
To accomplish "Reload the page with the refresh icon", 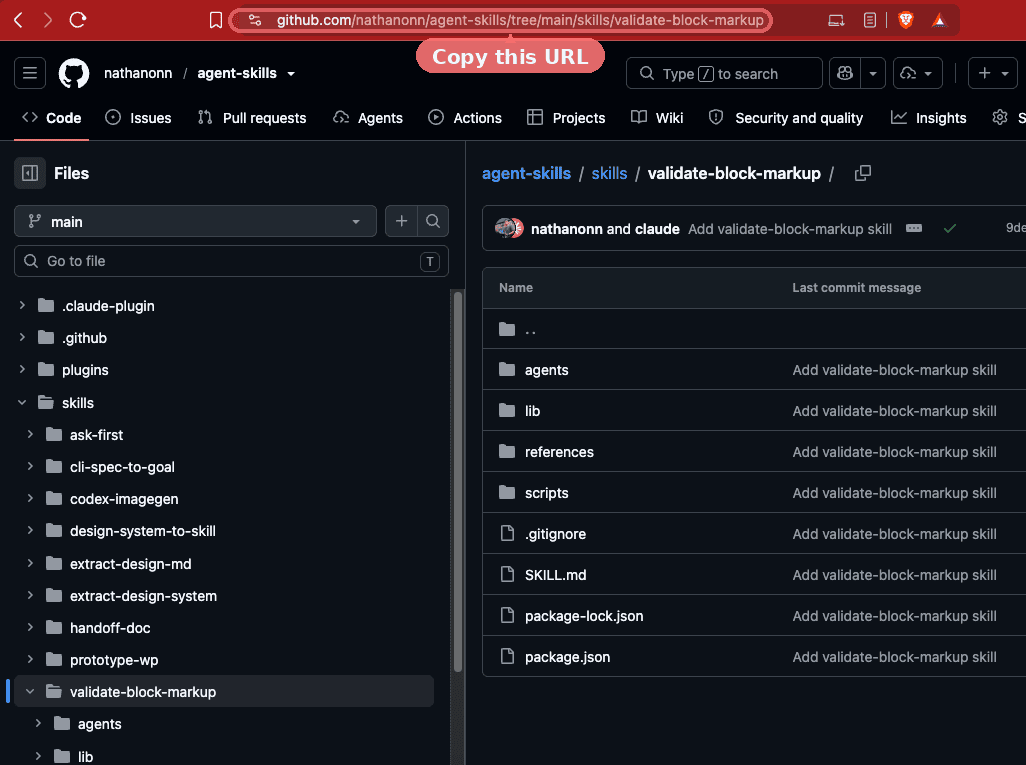I will click(78, 20).
